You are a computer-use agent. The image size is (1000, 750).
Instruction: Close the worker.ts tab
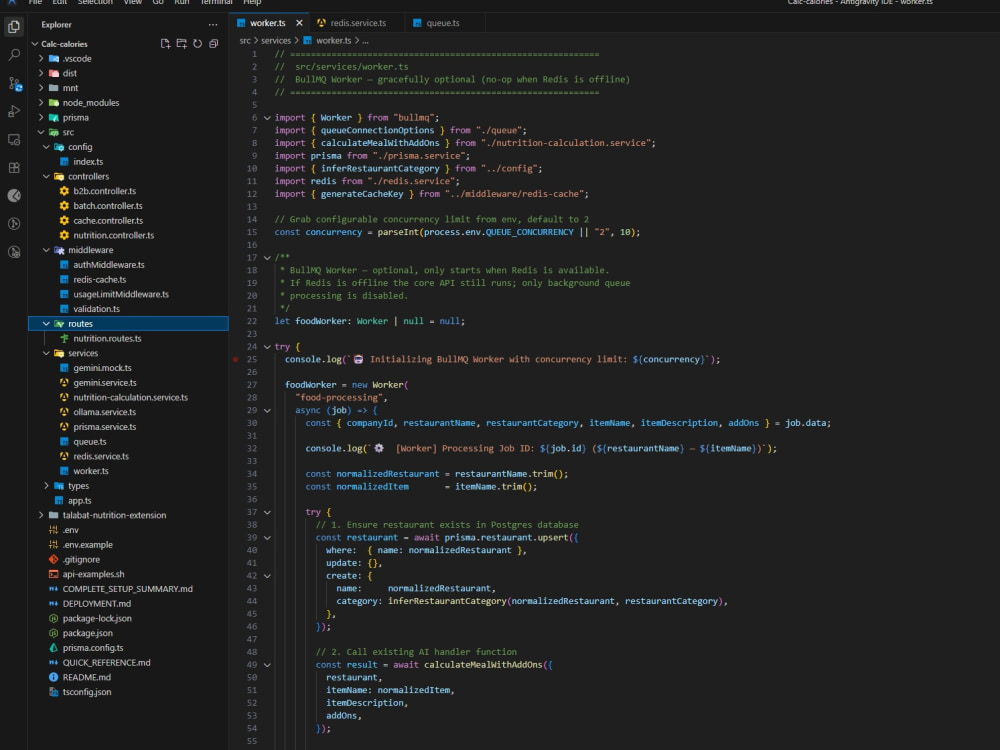(x=299, y=23)
